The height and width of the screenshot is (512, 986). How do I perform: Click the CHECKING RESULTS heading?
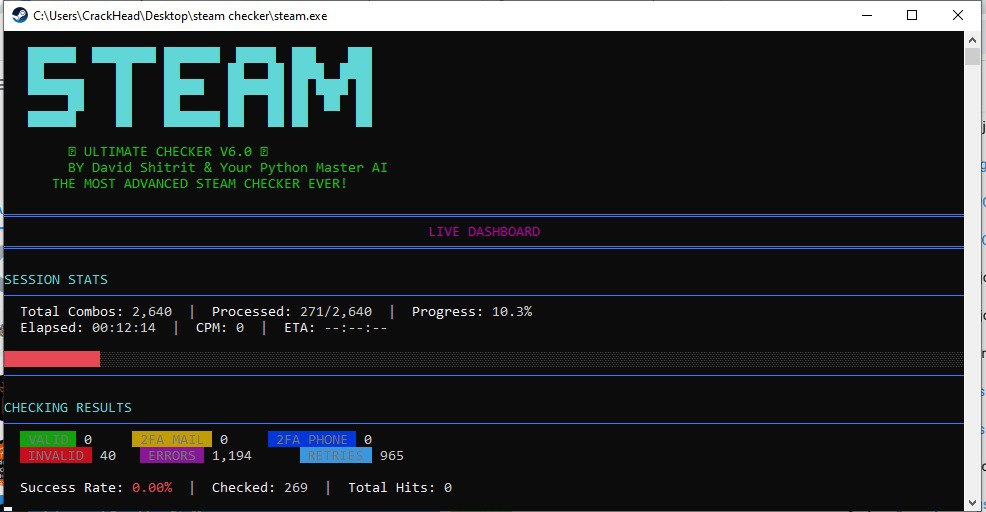[68, 408]
